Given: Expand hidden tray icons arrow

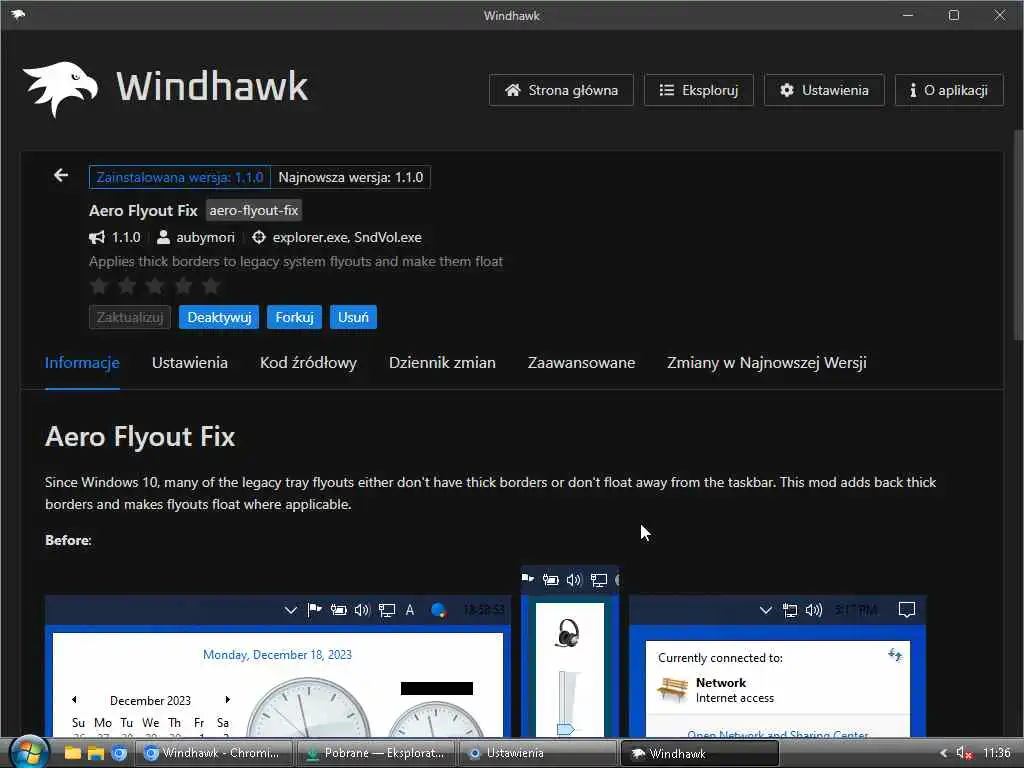Looking at the screenshot, I should (x=943, y=753).
